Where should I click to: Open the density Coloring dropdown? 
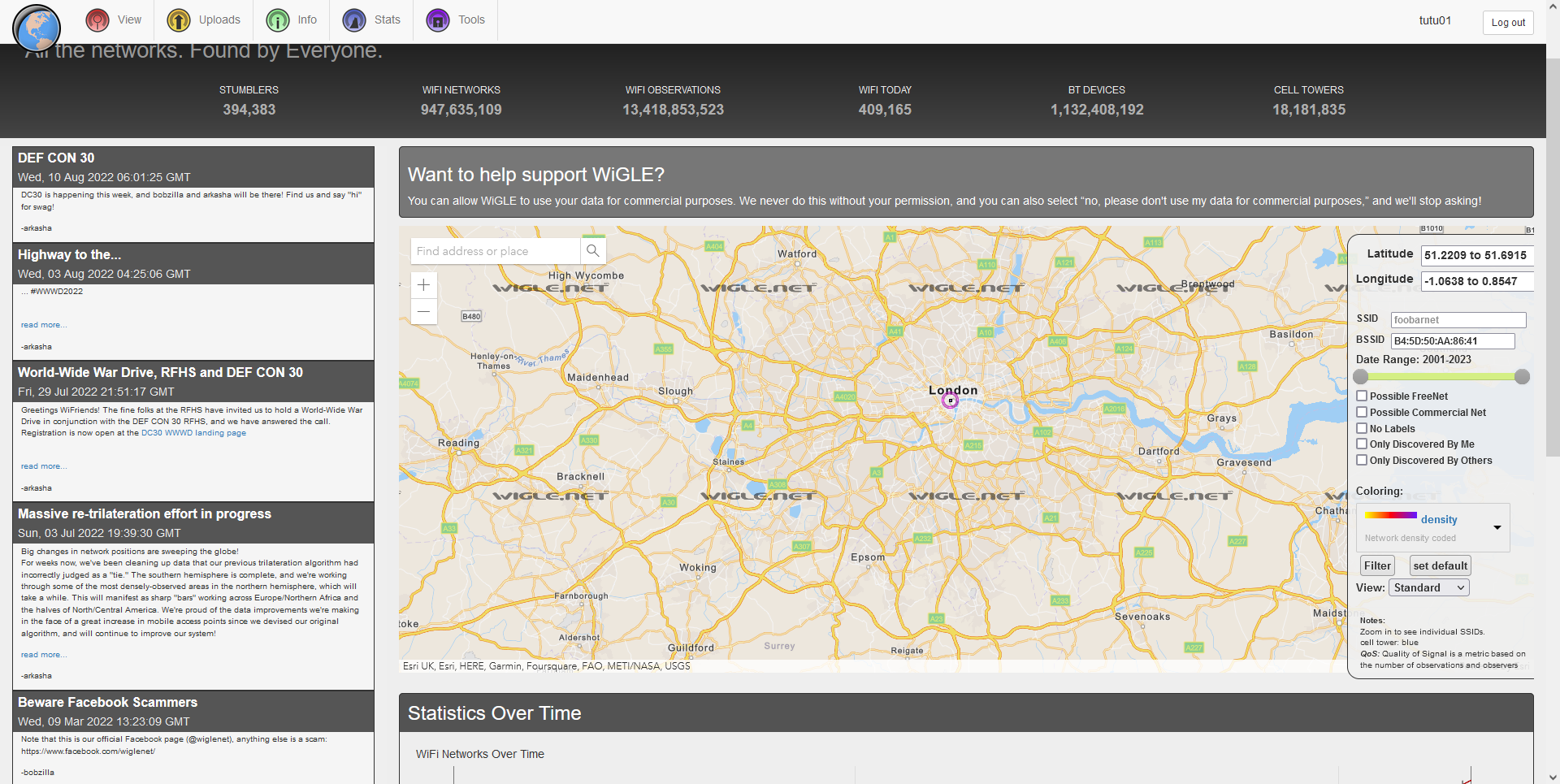[1433, 527]
